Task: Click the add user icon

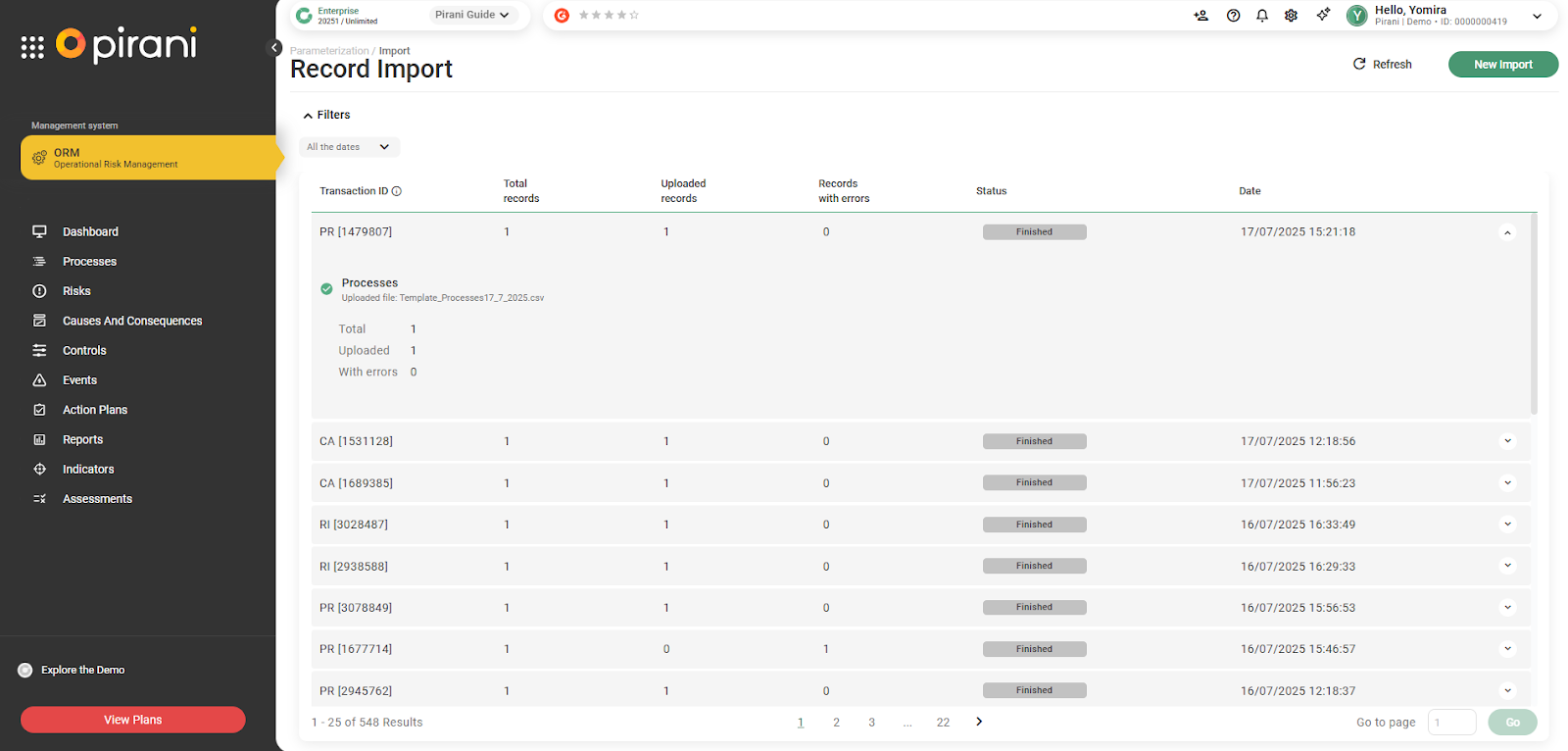Action: [1201, 16]
